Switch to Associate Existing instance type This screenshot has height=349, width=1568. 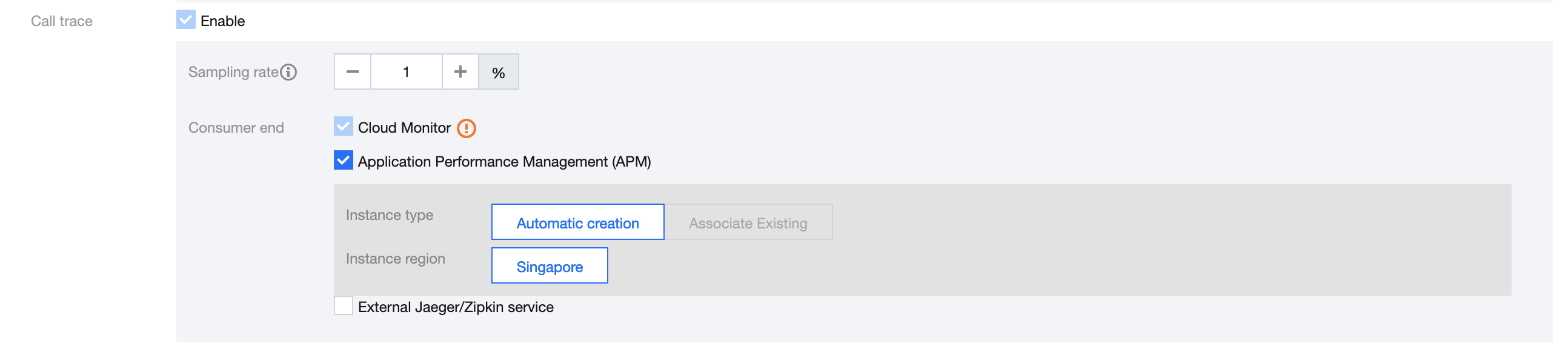click(x=749, y=222)
